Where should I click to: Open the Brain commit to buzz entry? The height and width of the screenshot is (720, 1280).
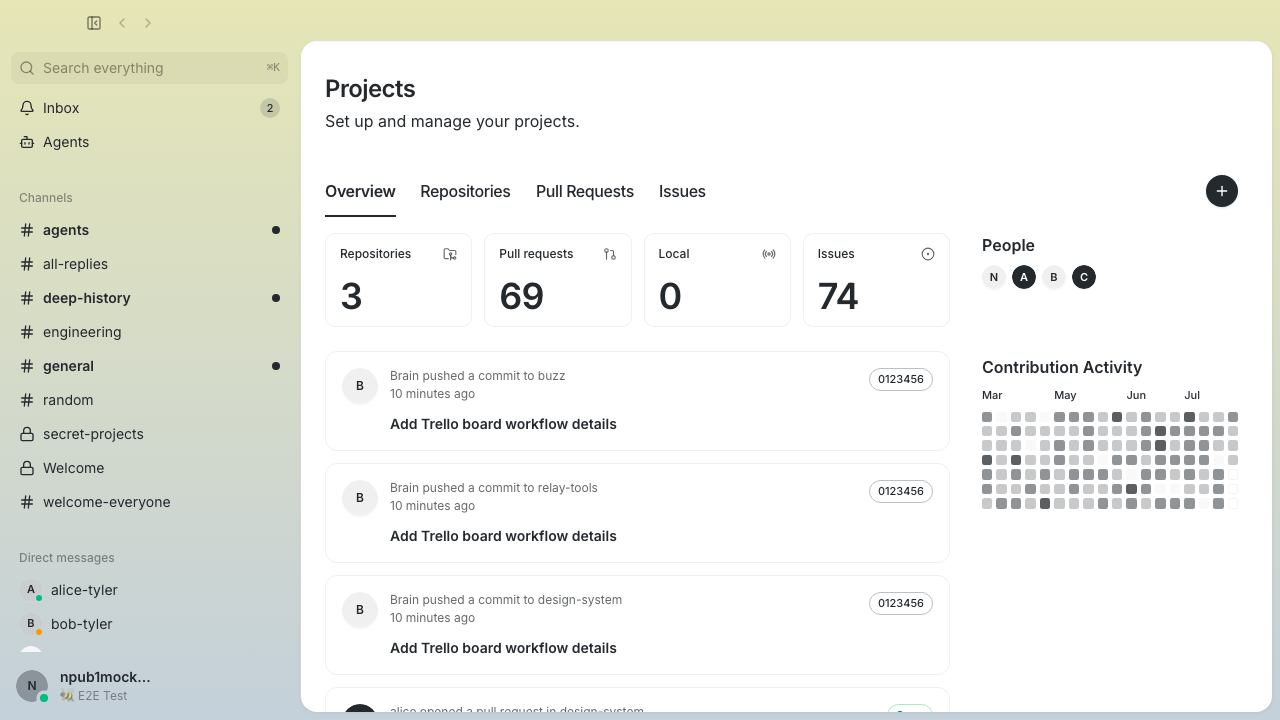point(637,401)
